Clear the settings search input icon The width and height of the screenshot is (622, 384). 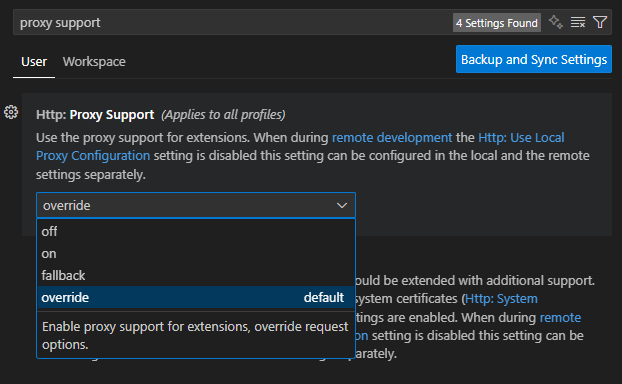click(578, 22)
